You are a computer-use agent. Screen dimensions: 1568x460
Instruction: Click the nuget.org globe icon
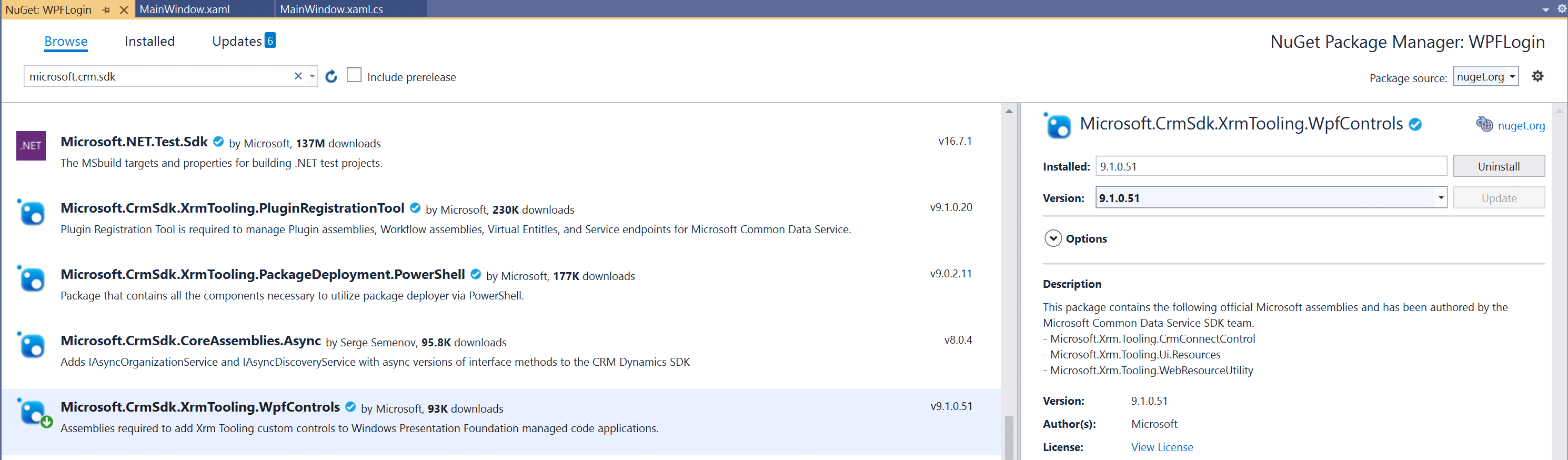[x=1484, y=125]
